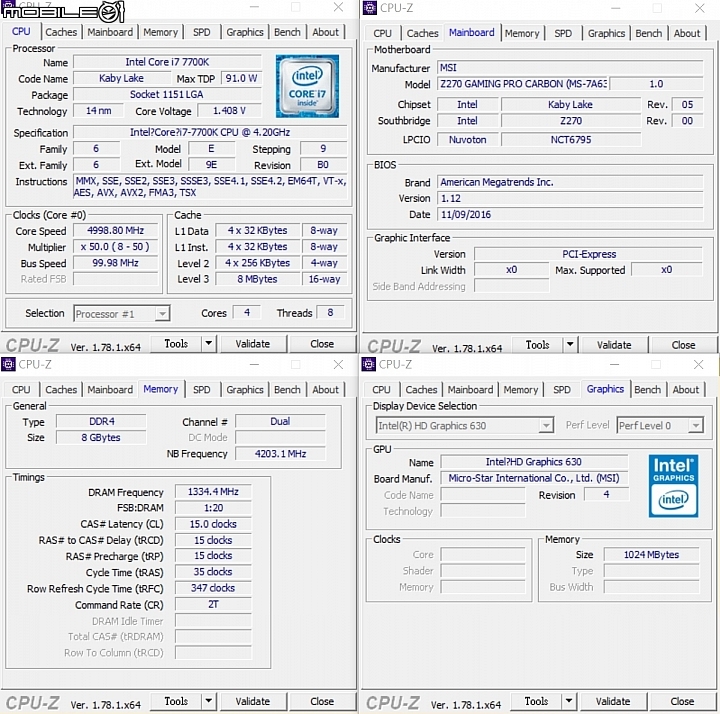Image resolution: width=720 pixels, height=714 pixels.
Task: Select CPU tab in Mainboard window
Action: coord(382,34)
